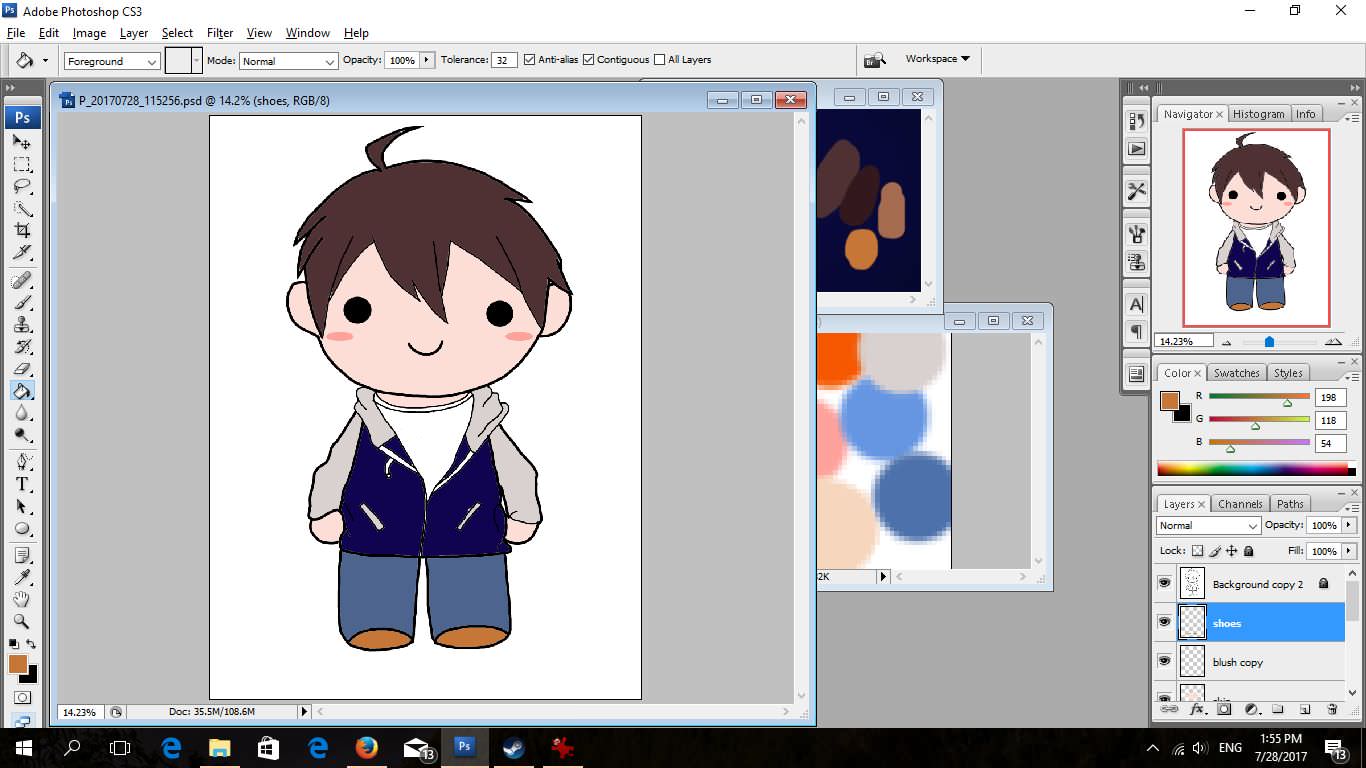
Task: Select the Eraser tool
Action: pyautogui.click(x=22, y=368)
